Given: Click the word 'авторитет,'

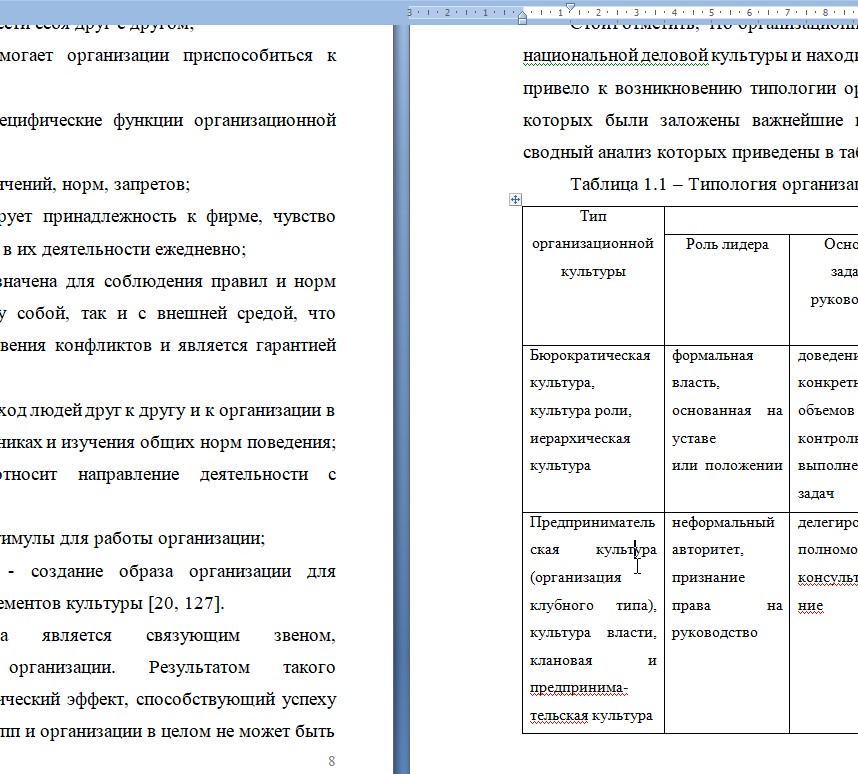Looking at the screenshot, I should coord(708,550).
